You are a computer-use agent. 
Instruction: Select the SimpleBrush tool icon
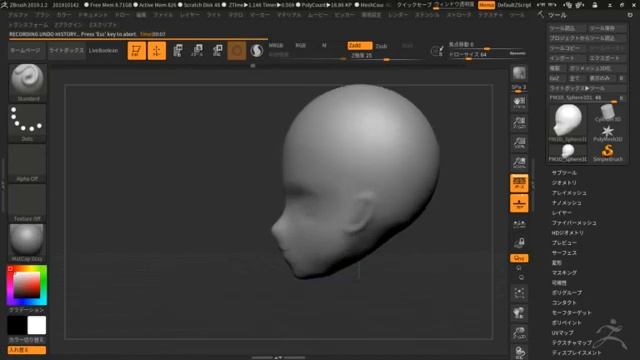(x=608, y=153)
